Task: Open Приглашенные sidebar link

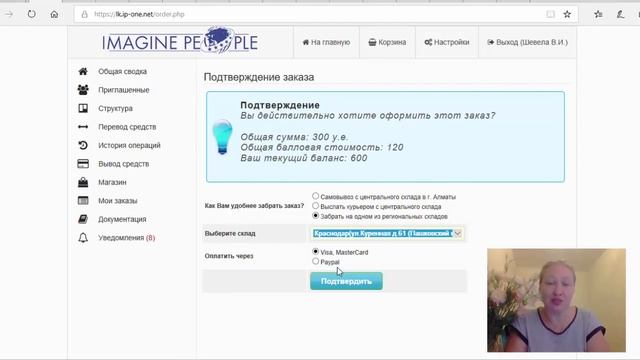Action: [124, 90]
